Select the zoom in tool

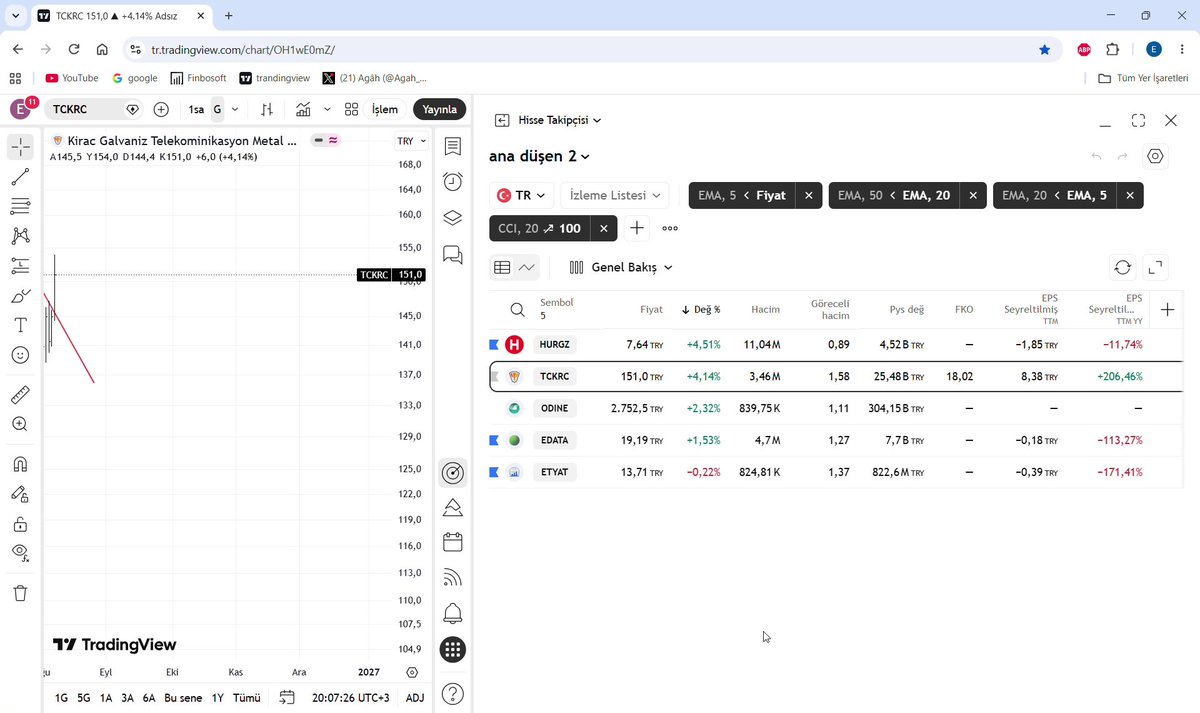tap(20, 424)
